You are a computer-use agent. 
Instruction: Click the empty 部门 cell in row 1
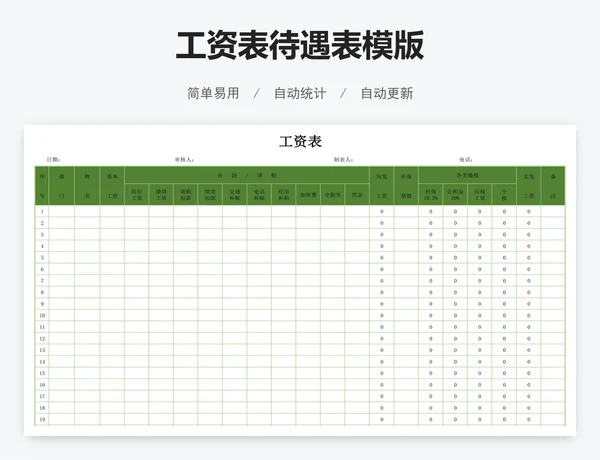[x=62, y=211]
